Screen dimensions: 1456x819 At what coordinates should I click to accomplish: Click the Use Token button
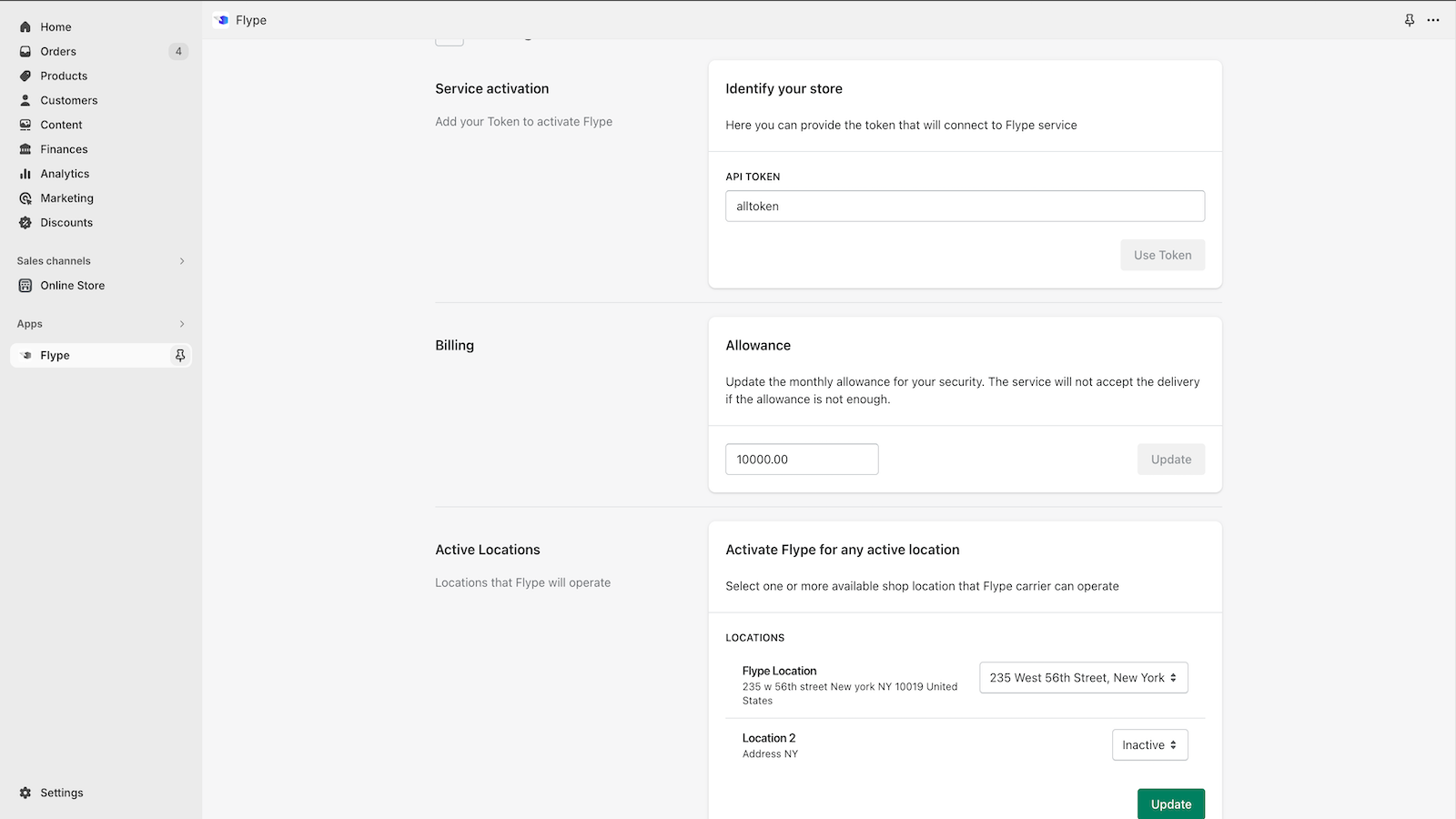coord(1162,256)
